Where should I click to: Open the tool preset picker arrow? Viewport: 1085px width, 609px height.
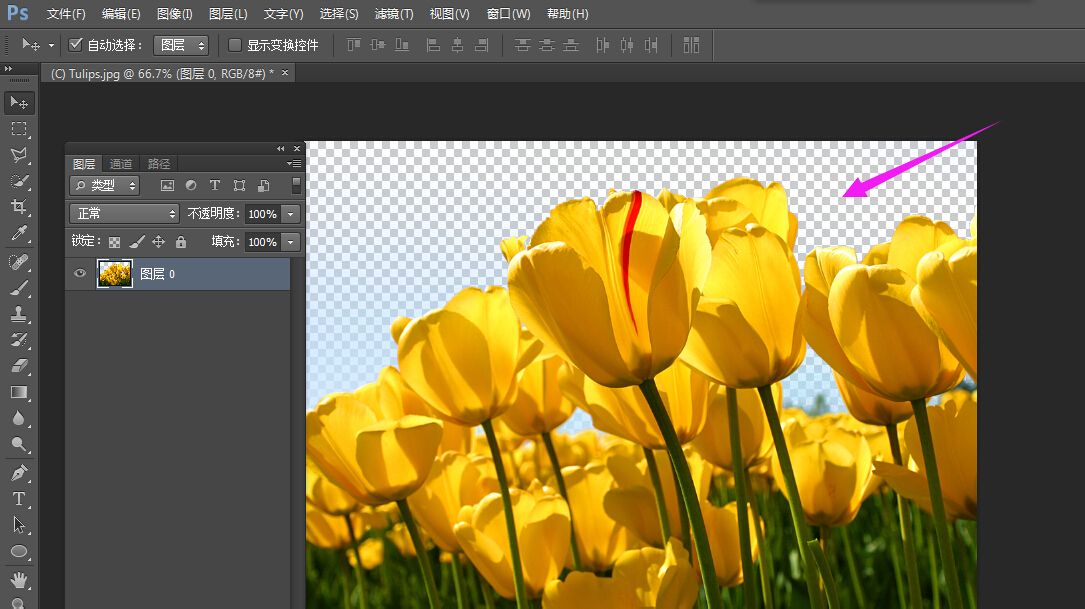coord(51,46)
